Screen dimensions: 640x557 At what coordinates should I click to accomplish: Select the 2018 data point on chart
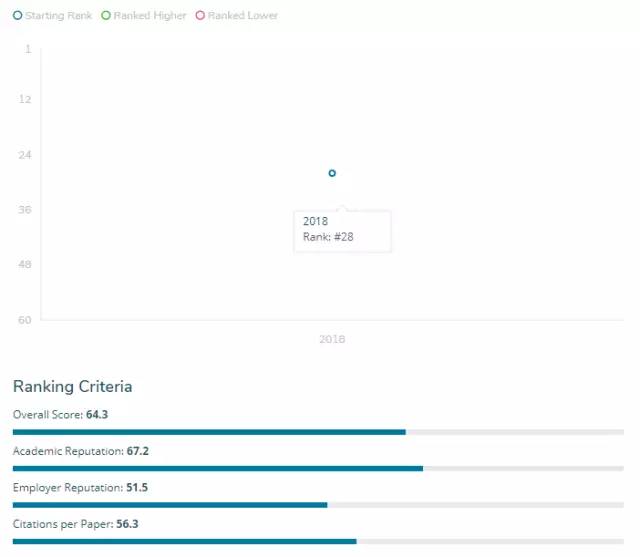[332, 173]
